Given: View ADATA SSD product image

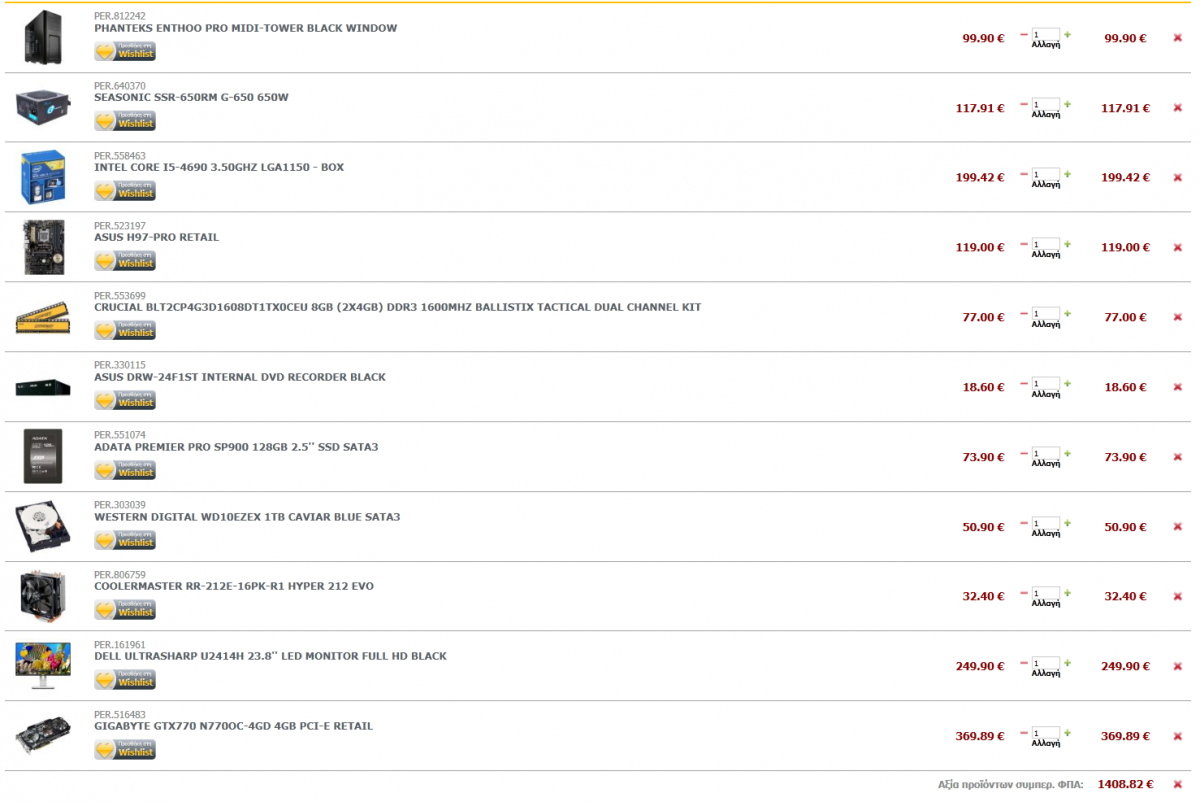Looking at the screenshot, I should click(43, 456).
